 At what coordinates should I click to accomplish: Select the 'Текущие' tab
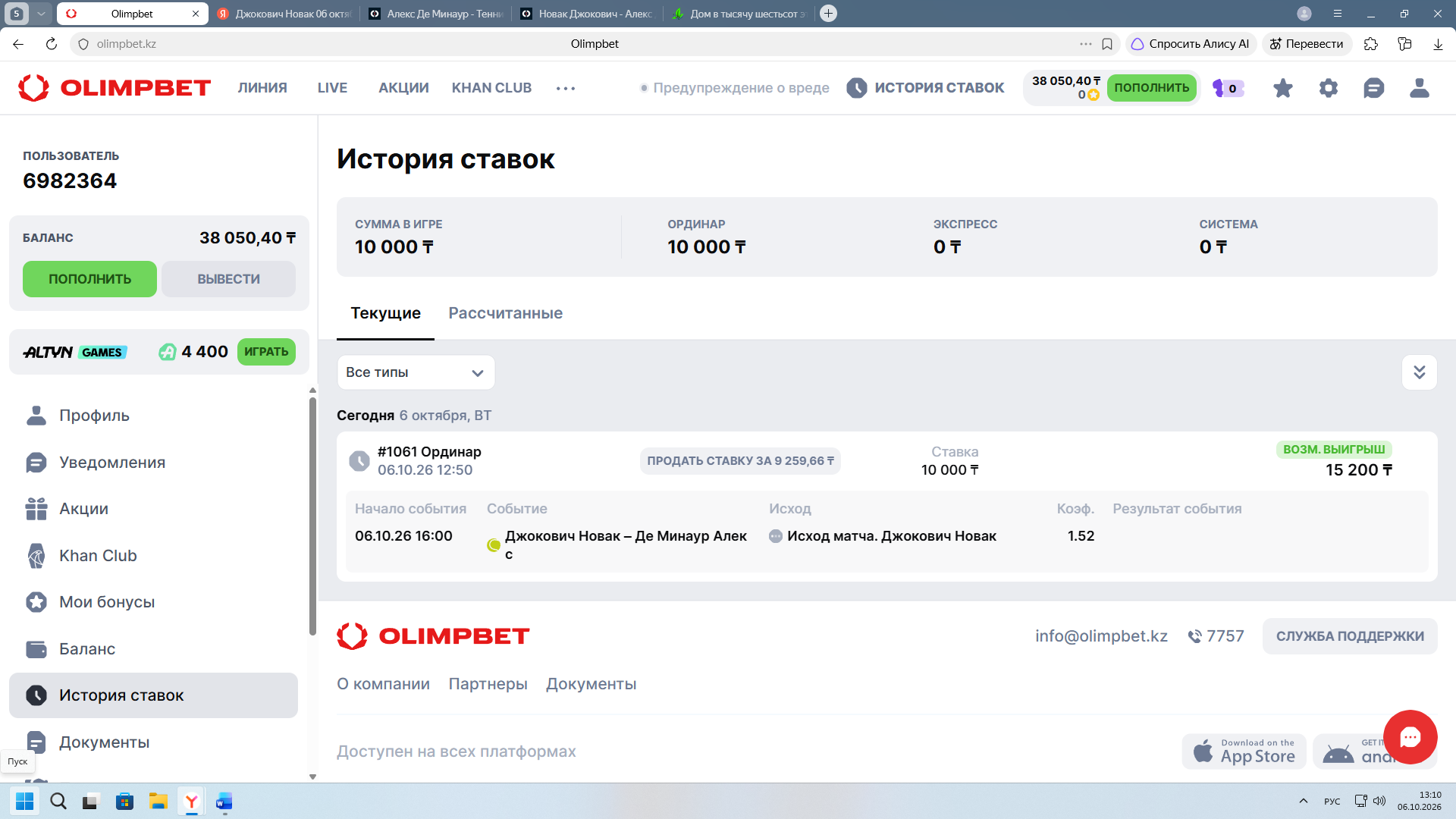[385, 313]
